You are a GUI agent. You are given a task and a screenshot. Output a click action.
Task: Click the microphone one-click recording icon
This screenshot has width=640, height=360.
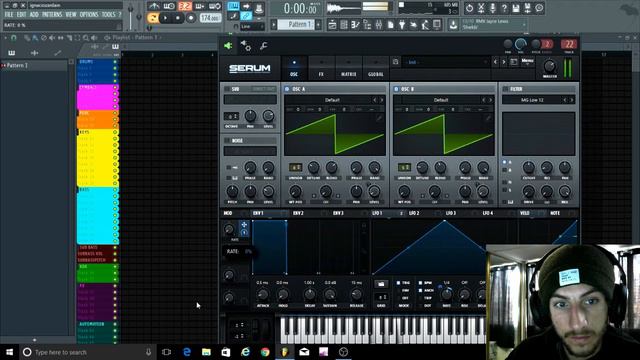point(493,8)
